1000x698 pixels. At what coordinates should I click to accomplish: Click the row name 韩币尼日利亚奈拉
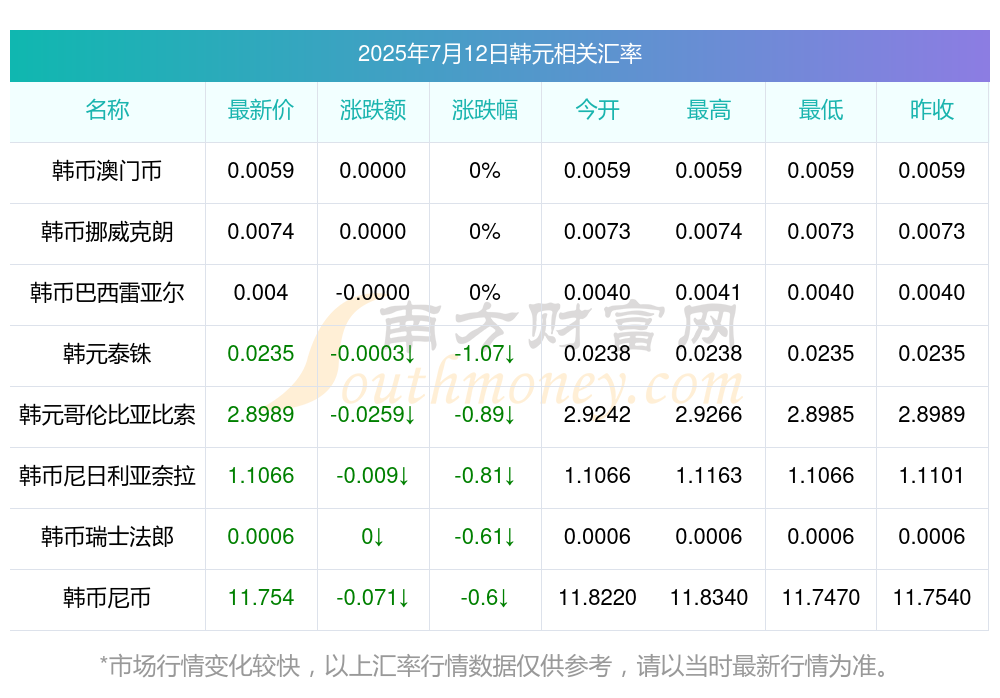click(107, 476)
